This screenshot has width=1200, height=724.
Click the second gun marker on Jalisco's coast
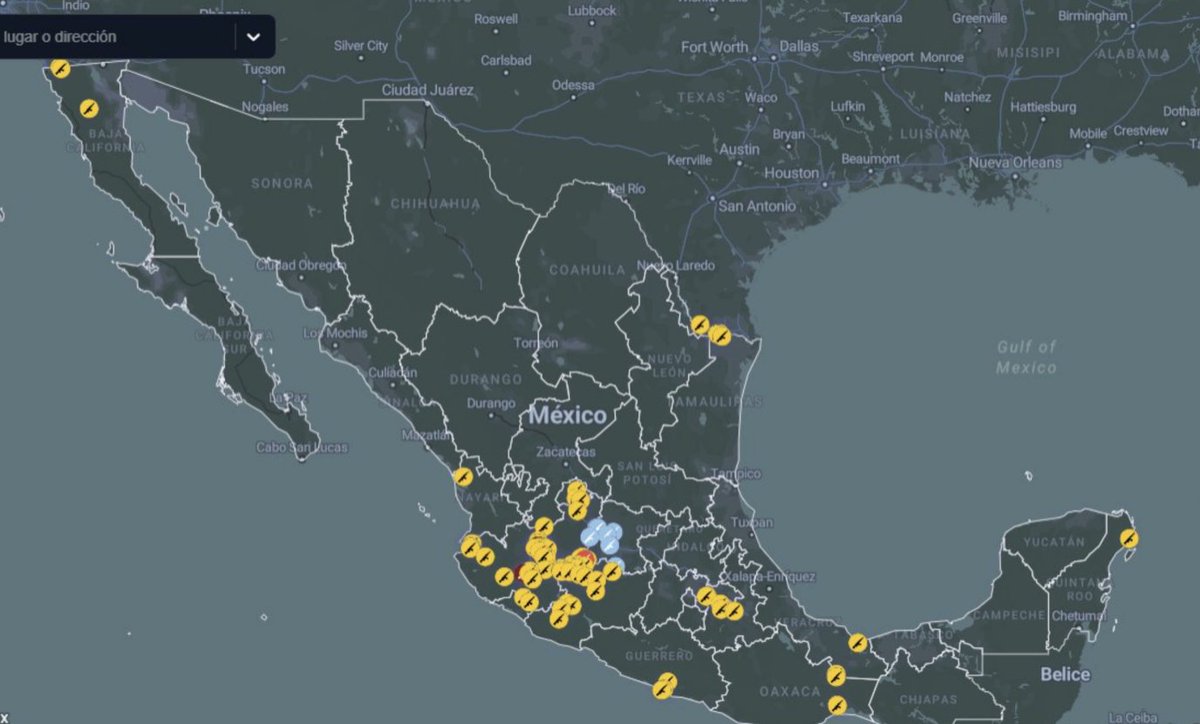coord(485,557)
